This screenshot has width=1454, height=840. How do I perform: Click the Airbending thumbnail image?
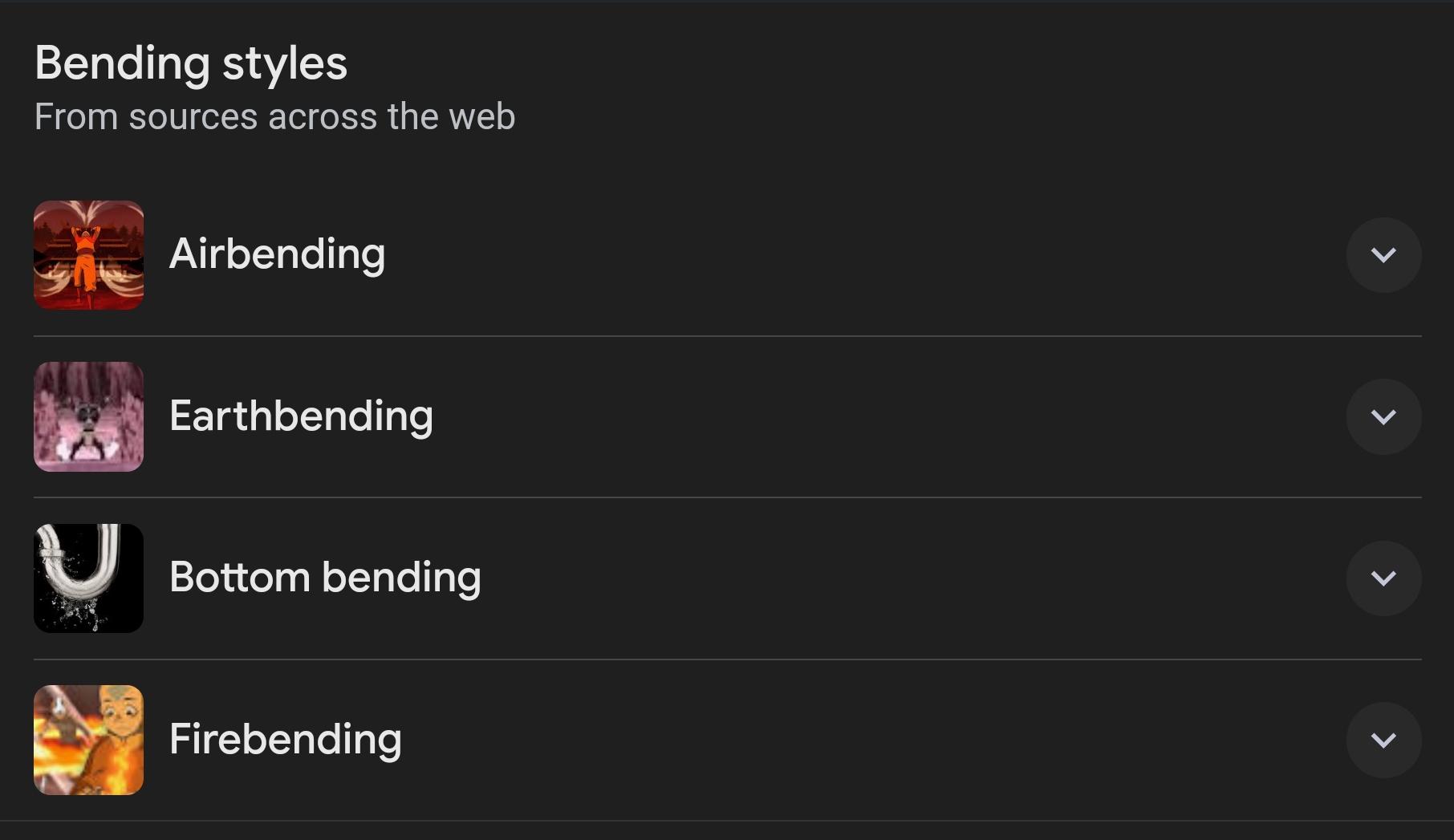[x=88, y=255]
